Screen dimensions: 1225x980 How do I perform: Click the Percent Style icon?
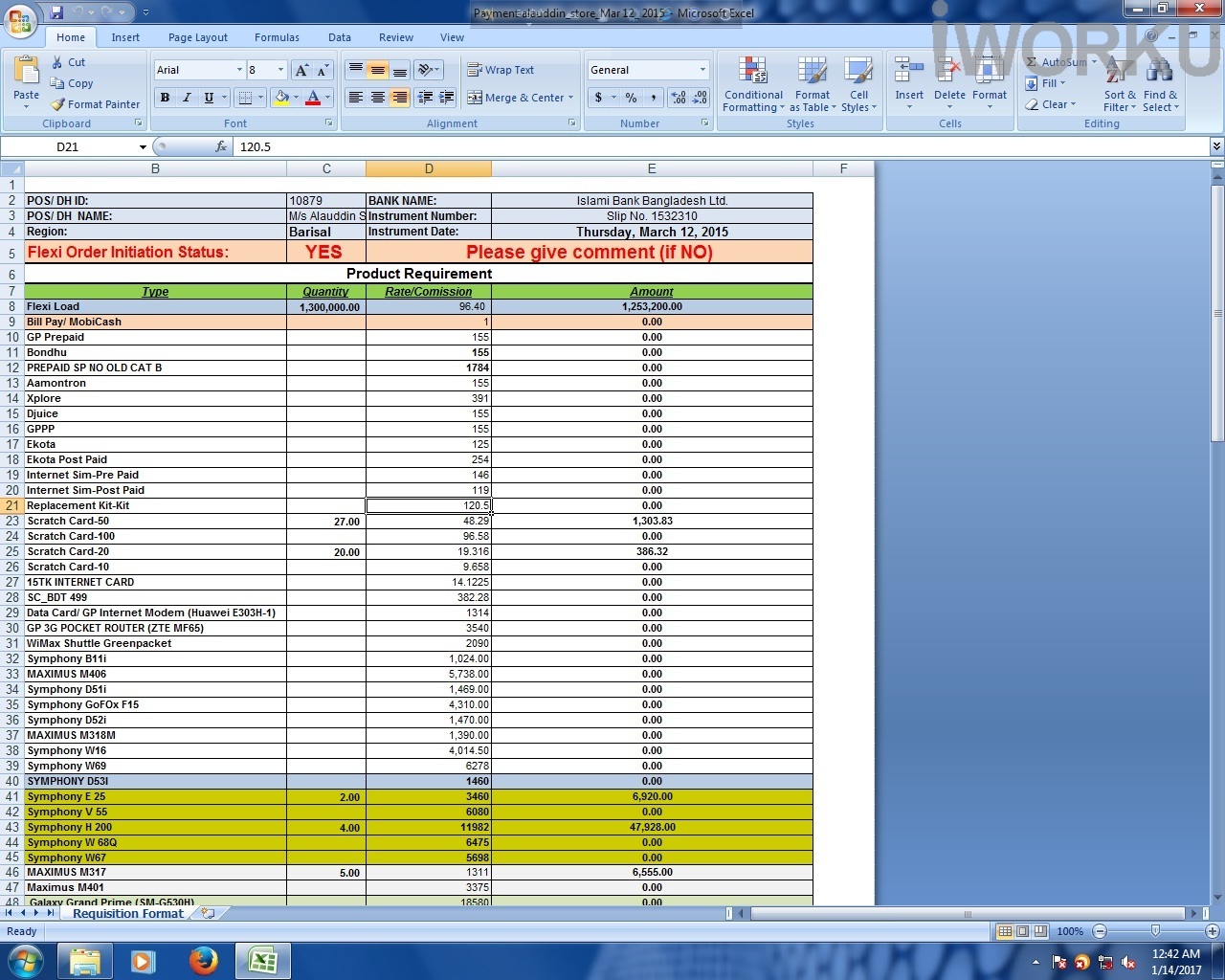click(631, 98)
